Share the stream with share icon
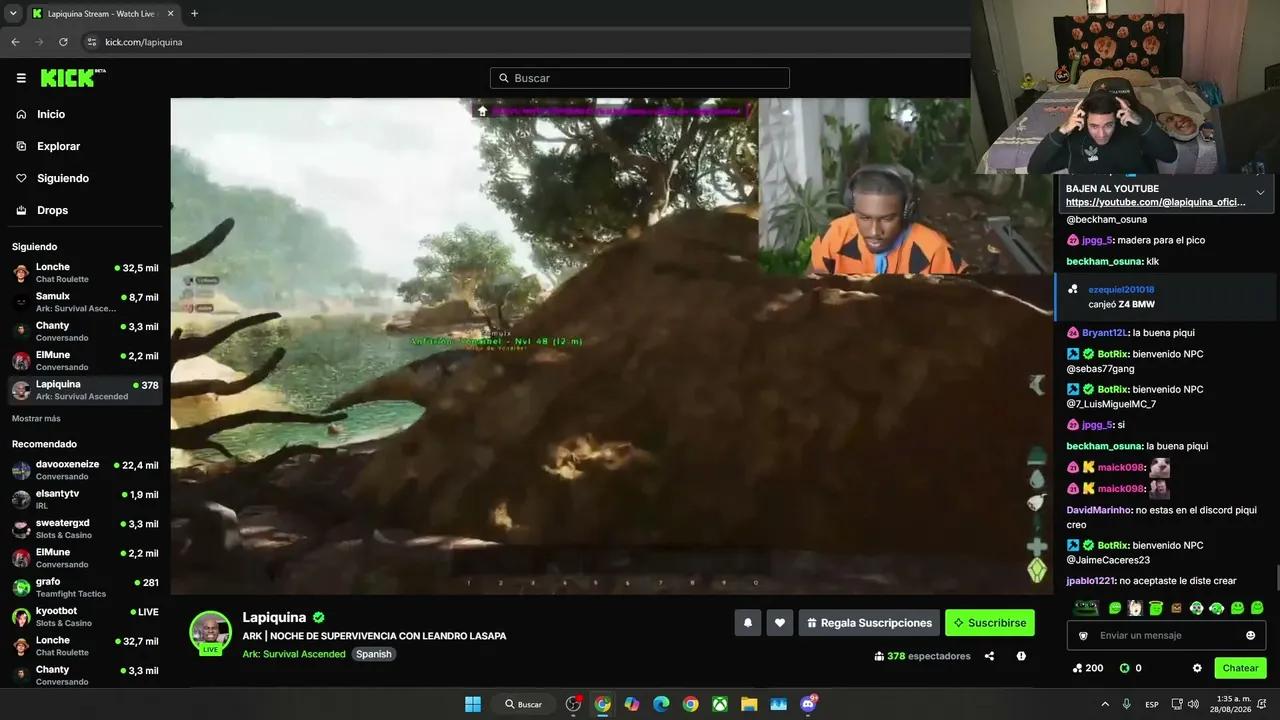The width and height of the screenshot is (1280, 720). pyautogui.click(x=989, y=656)
